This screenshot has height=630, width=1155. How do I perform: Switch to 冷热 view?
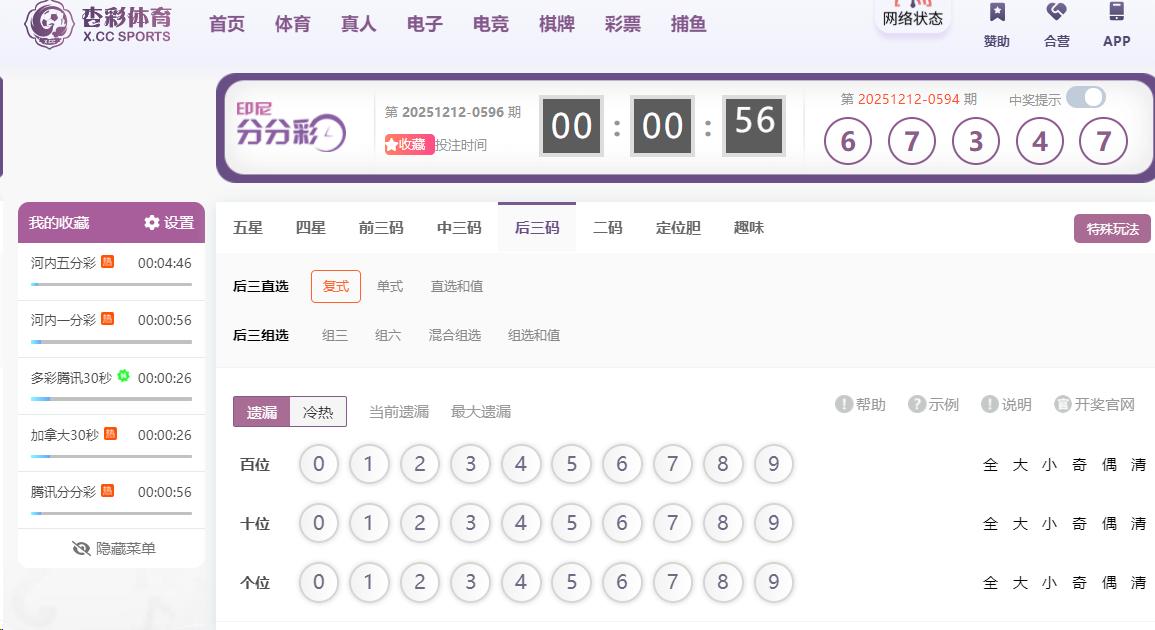click(x=318, y=412)
